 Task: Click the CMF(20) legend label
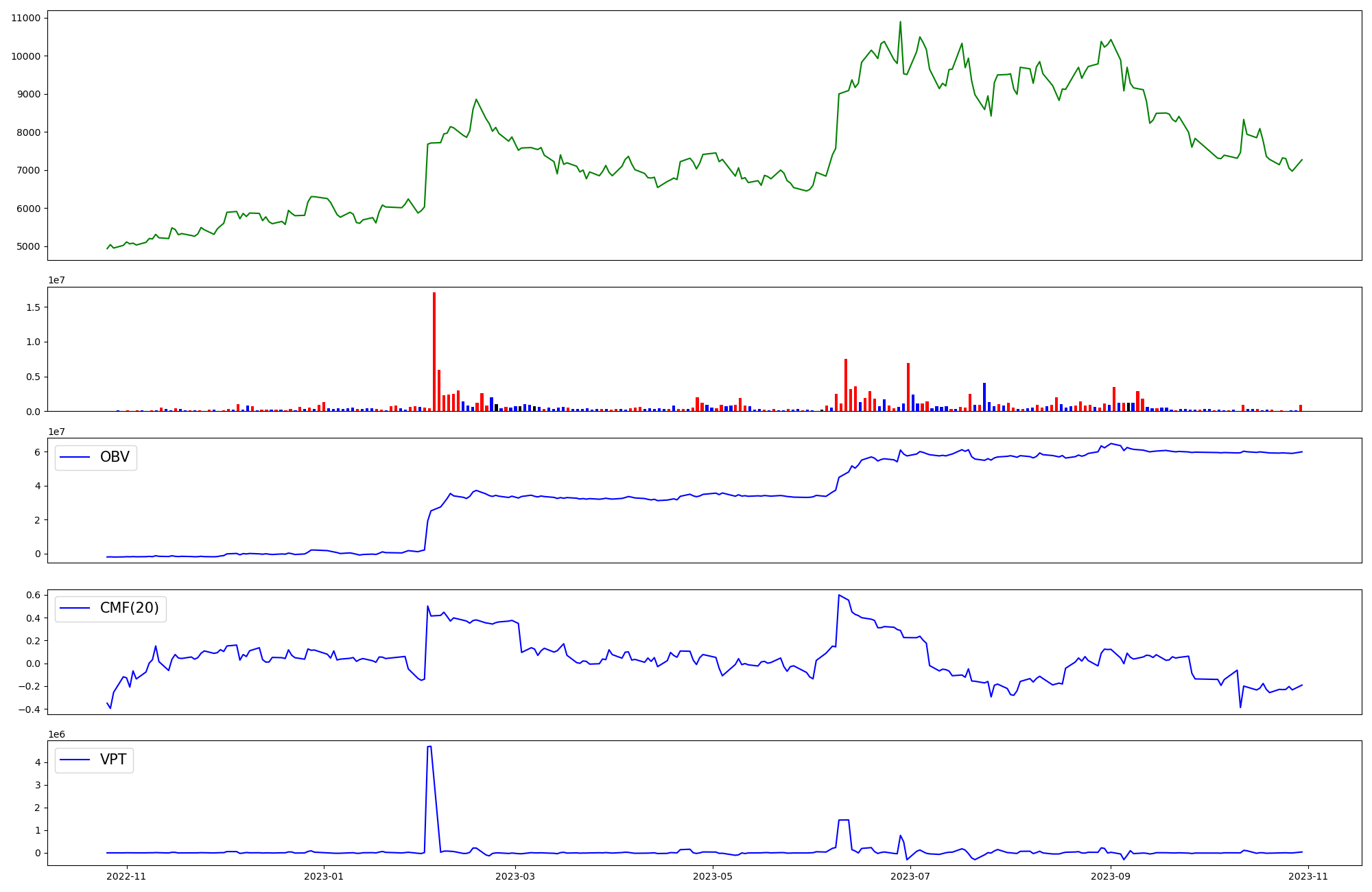click(x=129, y=609)
